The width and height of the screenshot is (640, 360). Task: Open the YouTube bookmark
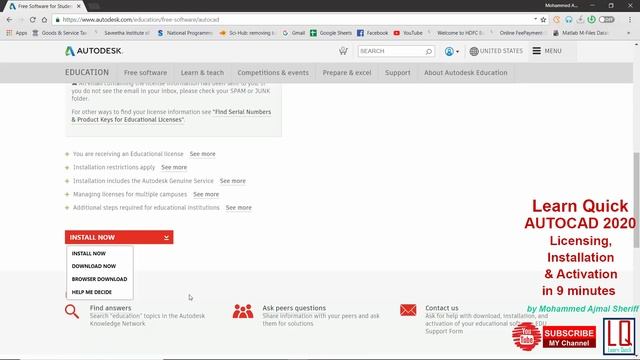(x=408, y=33)
